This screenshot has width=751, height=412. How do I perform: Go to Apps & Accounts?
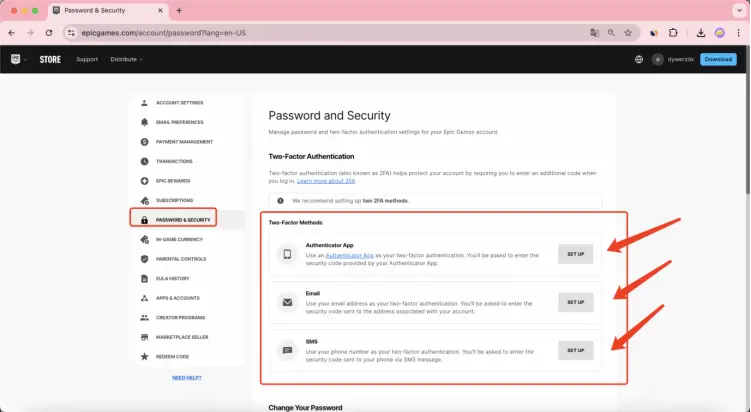177,298
